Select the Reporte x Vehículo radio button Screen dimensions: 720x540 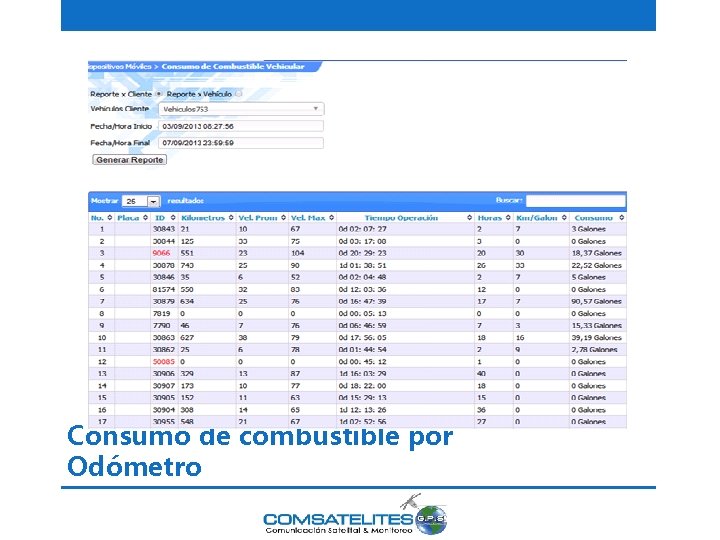[238, 94]
